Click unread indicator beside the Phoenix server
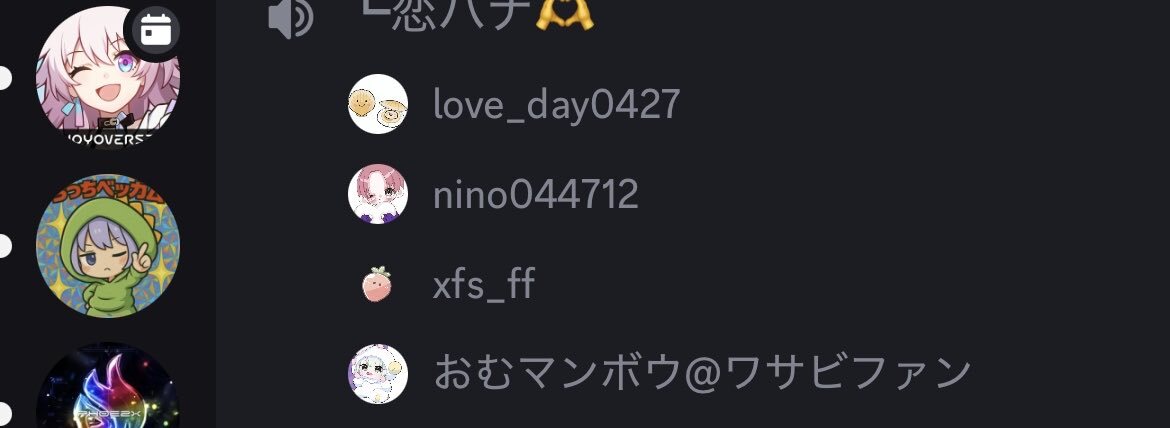The width and height of the screenshot is (1170, 428). point(5,412)
